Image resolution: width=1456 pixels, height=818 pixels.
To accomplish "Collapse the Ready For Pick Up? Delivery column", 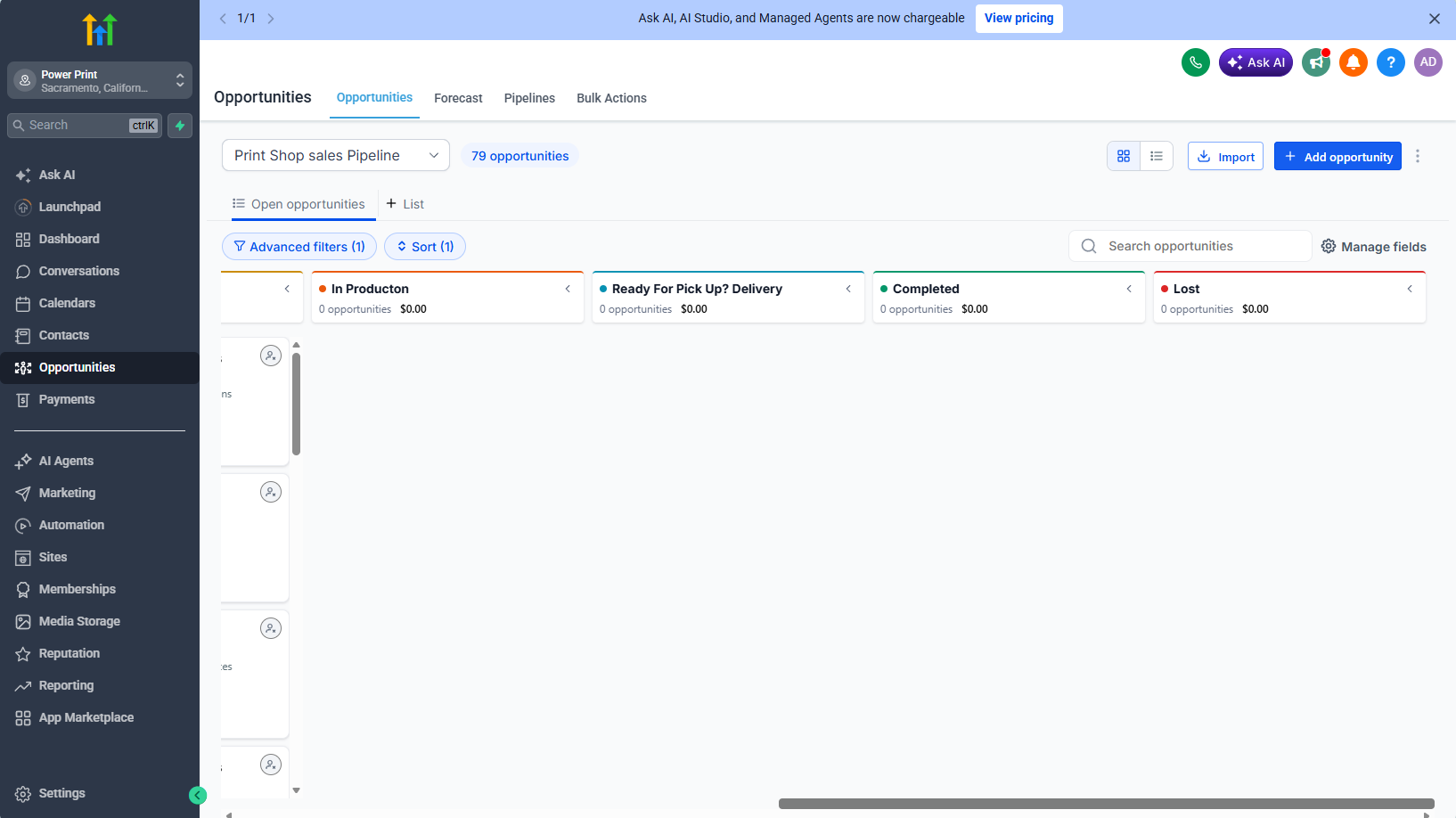I will tap(848, 289).
